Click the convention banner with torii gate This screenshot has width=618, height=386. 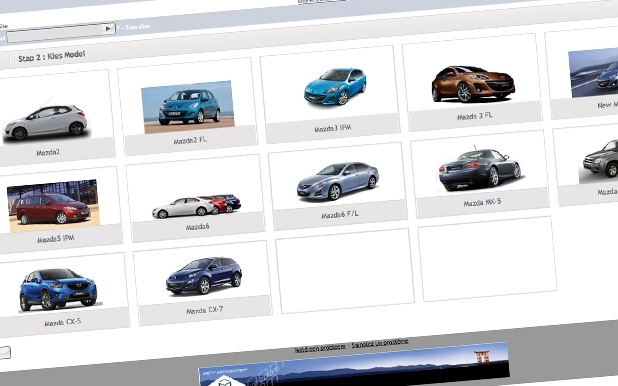point(354,365)
